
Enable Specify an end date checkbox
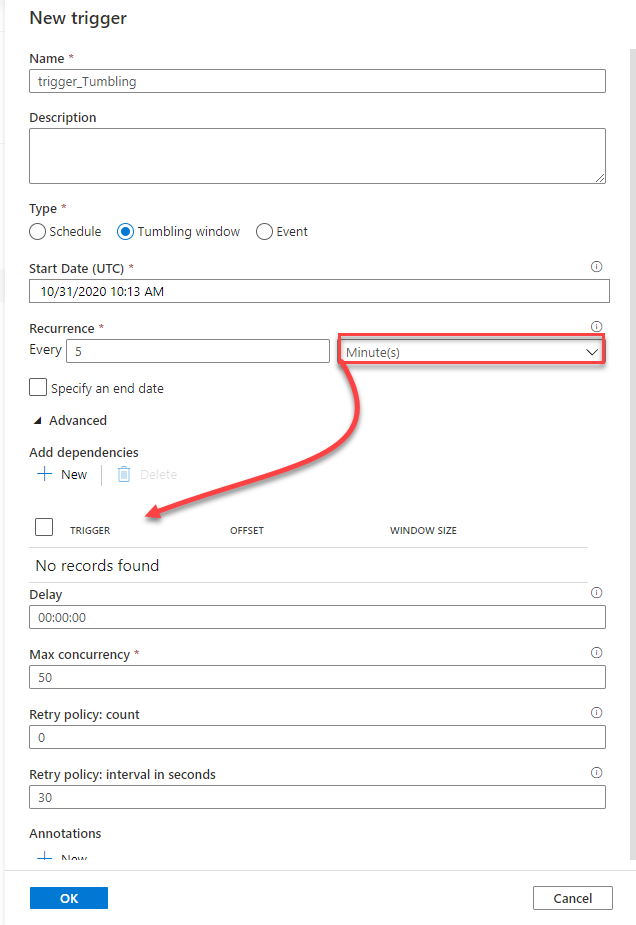click(38, 388)
